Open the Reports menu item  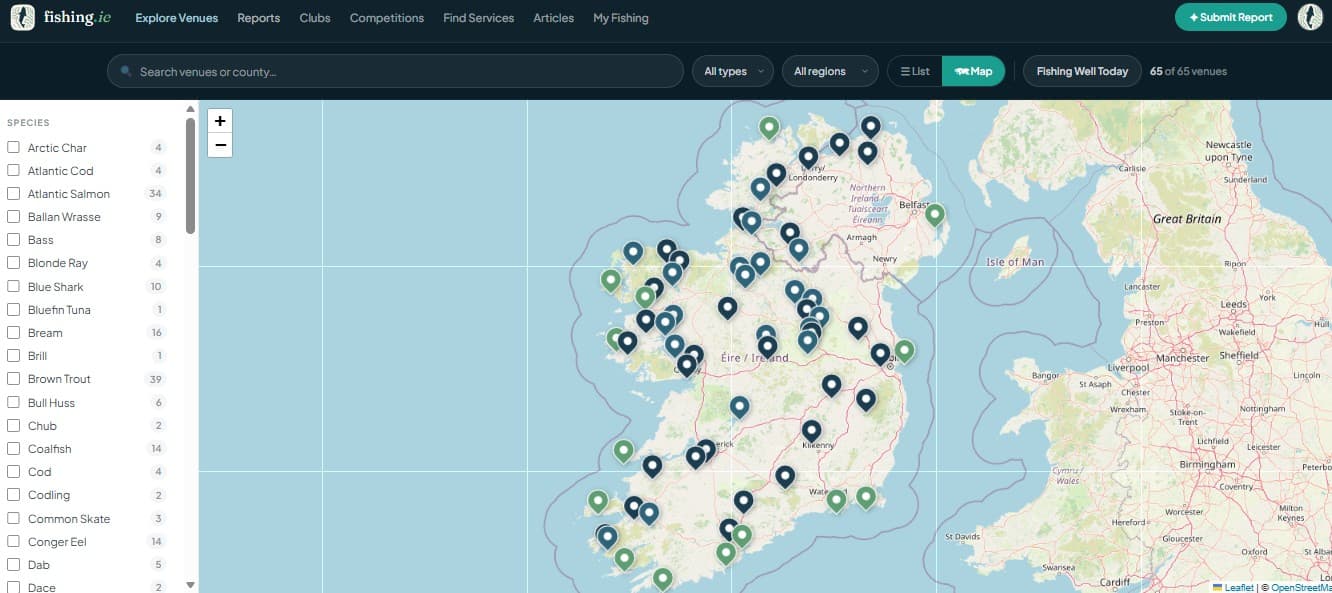pyautogui.click(x=258, y=17)
